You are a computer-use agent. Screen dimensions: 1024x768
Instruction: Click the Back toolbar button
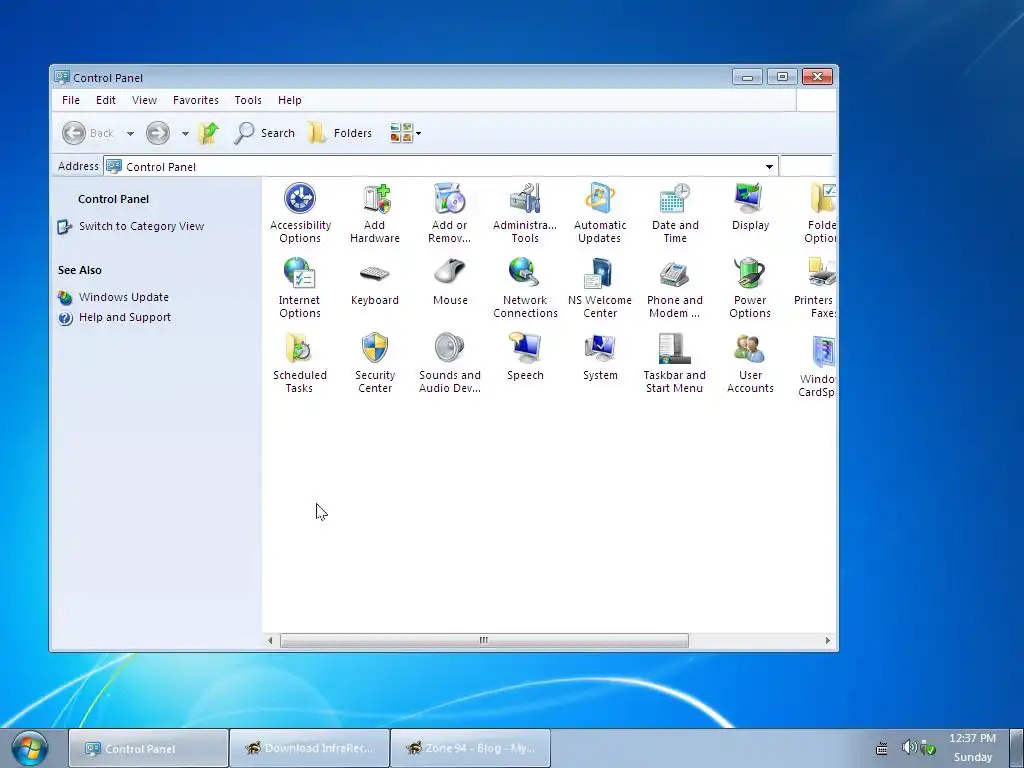[x=88, y=133]
